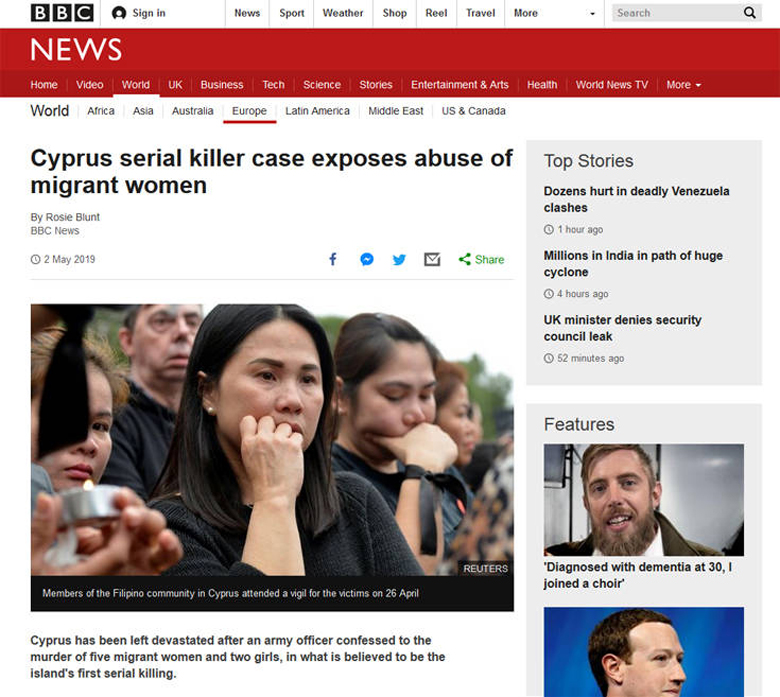Select the Business news section
Viewport: 780px width, 697px height.
coord(221,85)
